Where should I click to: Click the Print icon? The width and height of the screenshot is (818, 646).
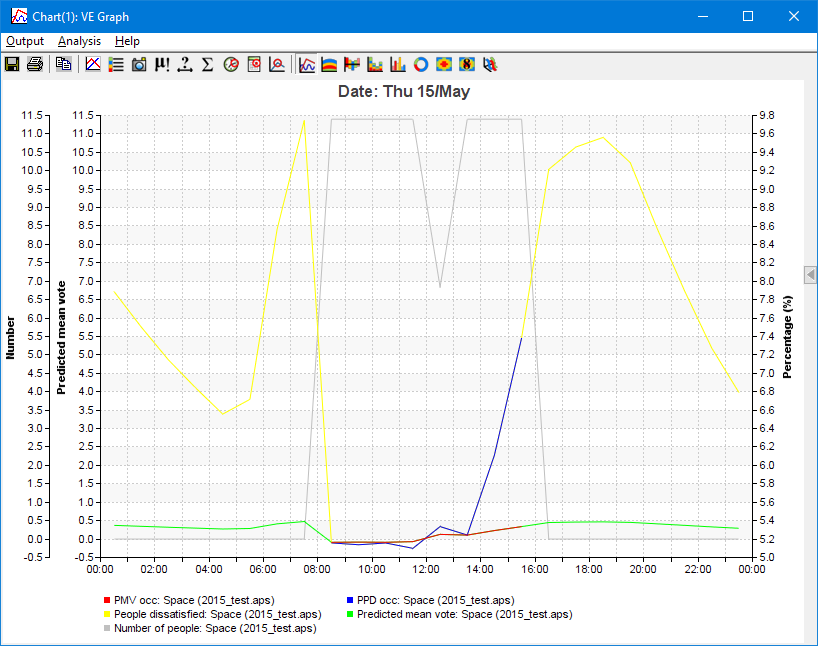click(x=35, y=64)
